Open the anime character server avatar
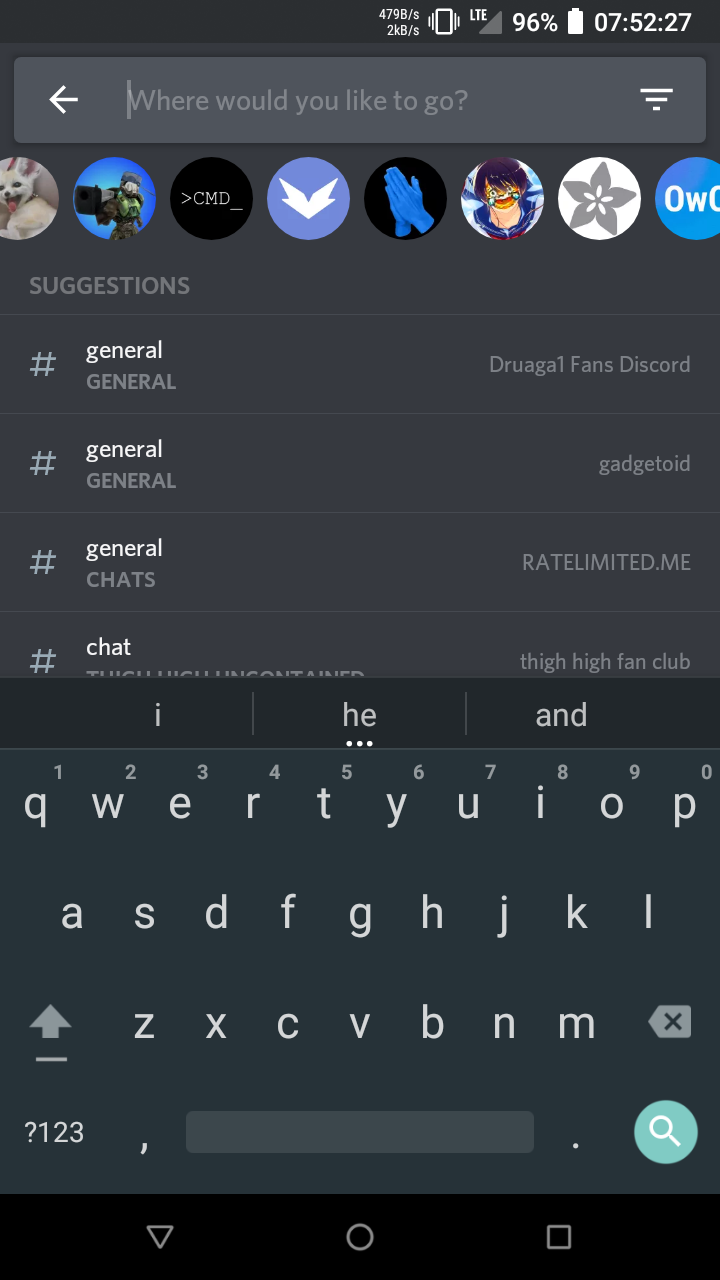The width and height of the screenshot is (720, 1280). pyautogui.click(x=502, y=198)
